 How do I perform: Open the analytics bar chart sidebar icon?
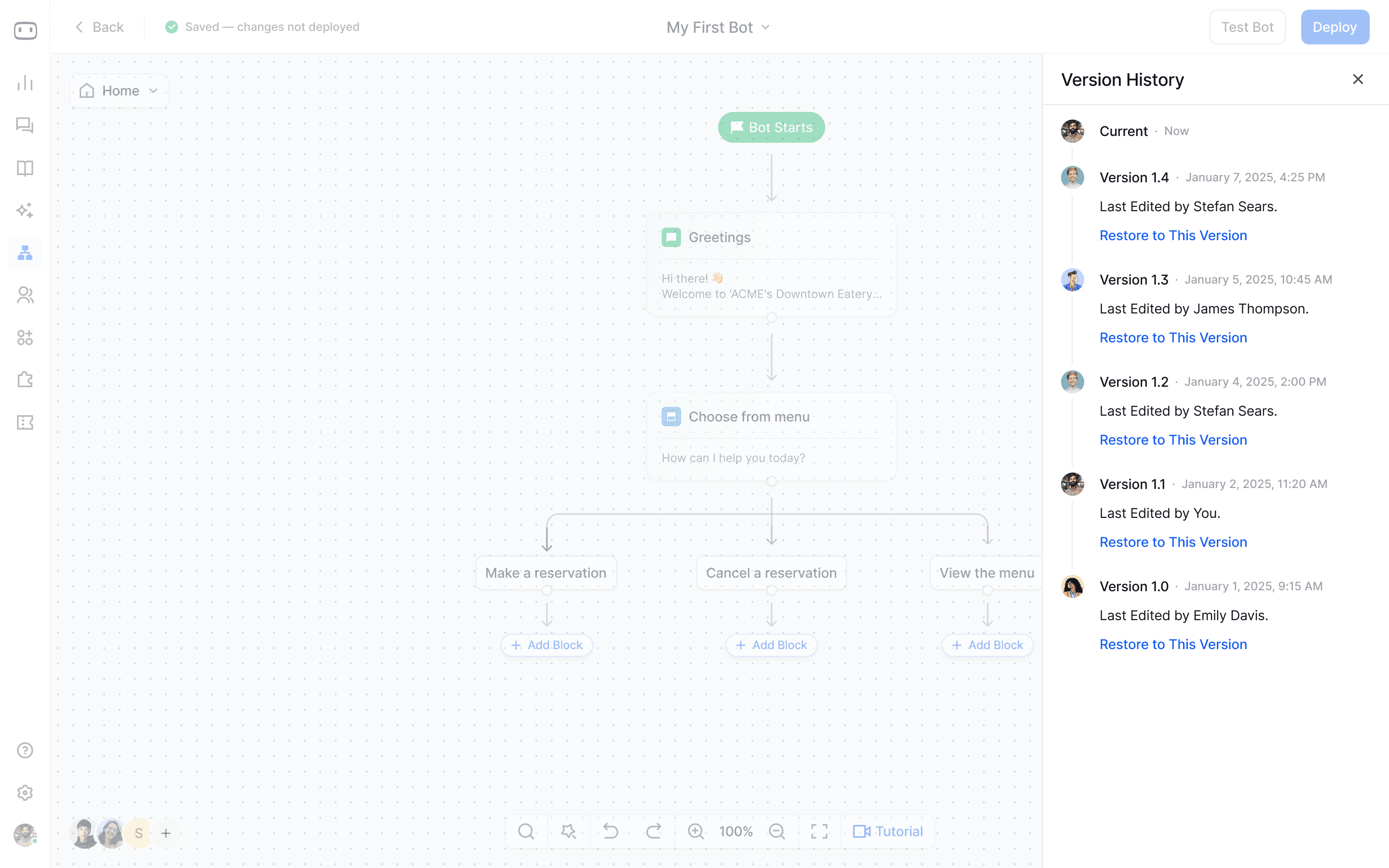[x=25, y=83]
